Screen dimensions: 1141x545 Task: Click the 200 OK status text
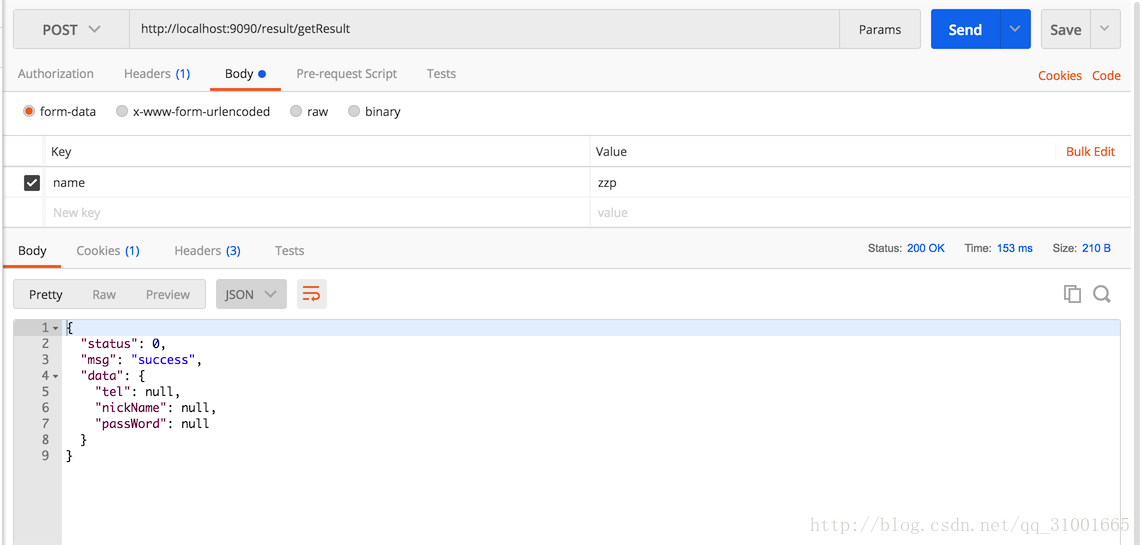926,248
